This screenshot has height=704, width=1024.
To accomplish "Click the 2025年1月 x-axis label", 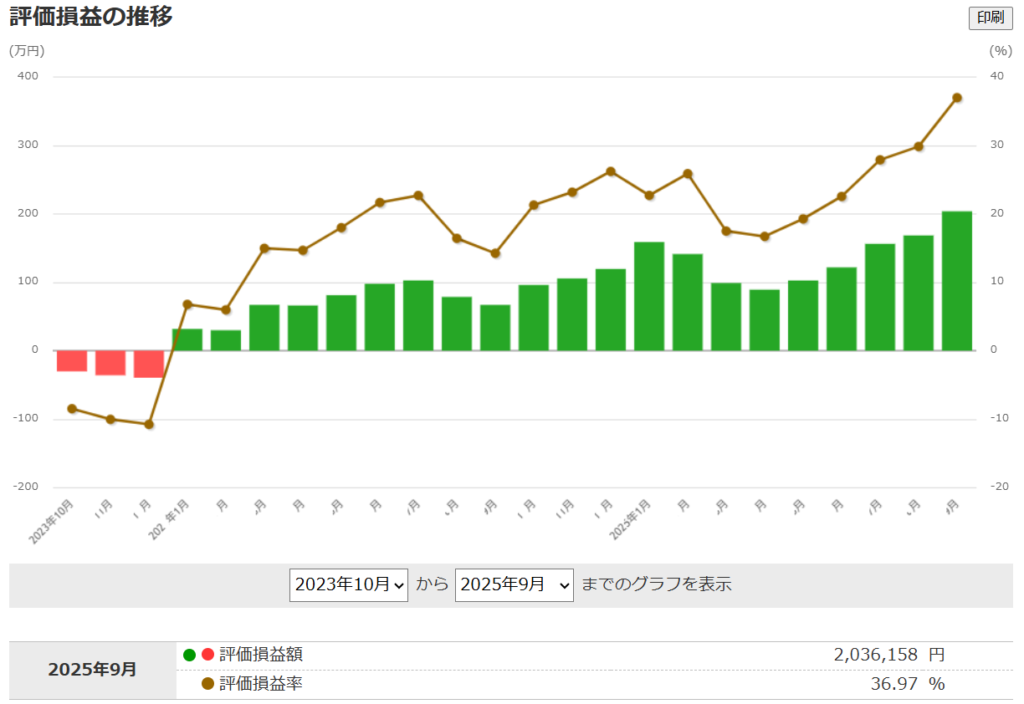I will click(631, 521).
